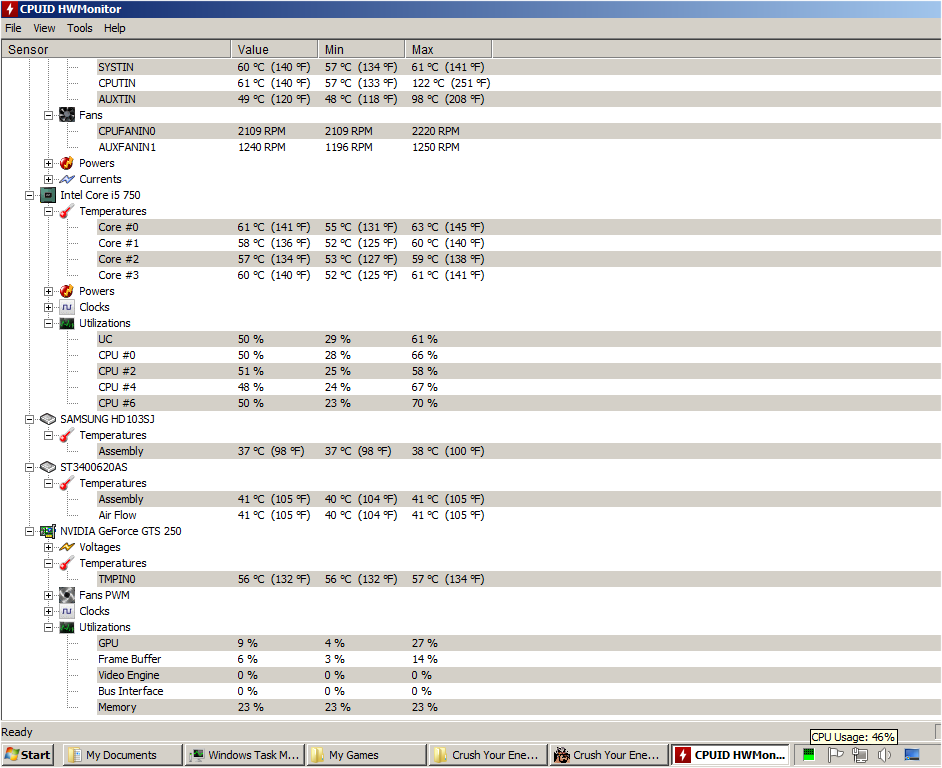This screenshot has width=942, height=768.
Task: Collapse Temperatures under Intel Core i5 750
Action: 48,212
